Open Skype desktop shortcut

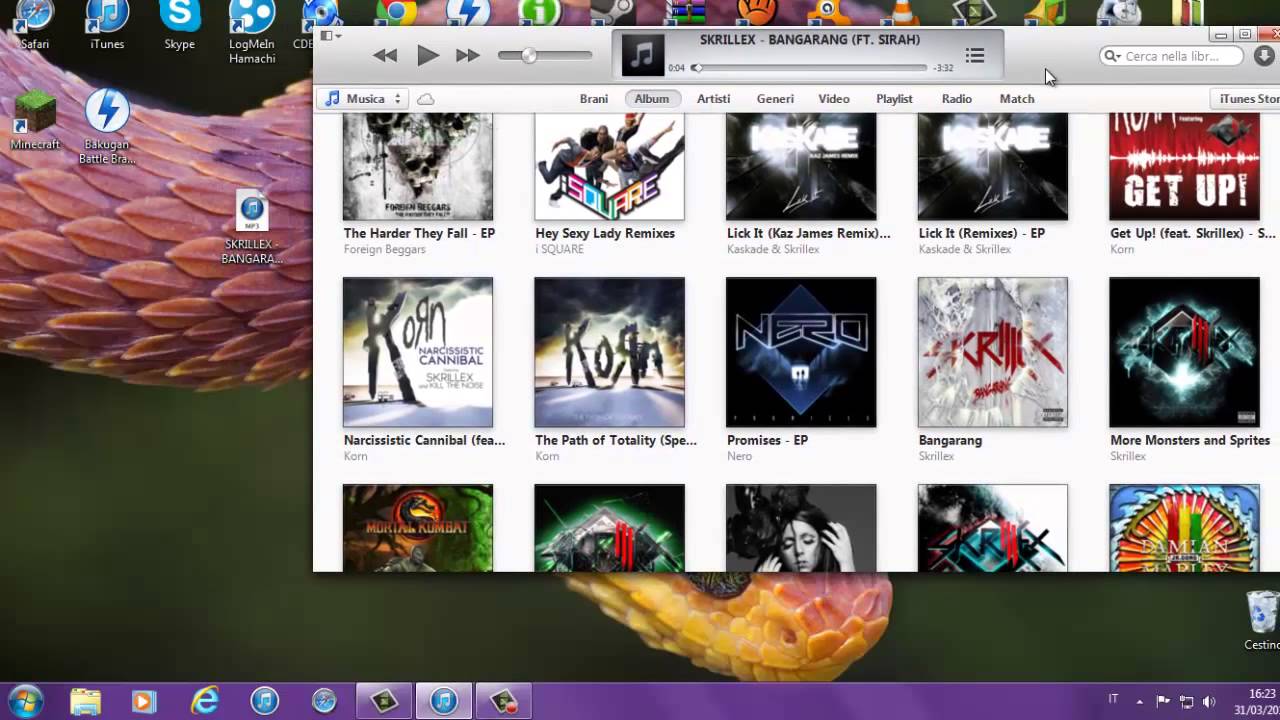point(180,25)
